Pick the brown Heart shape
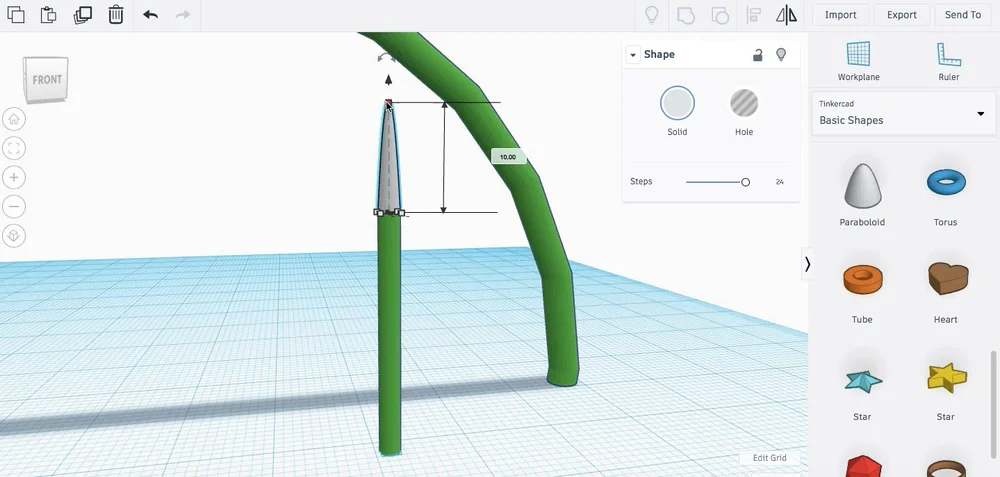The width and height of the screenshot is (1000, 477). click(x=948, y=278)
